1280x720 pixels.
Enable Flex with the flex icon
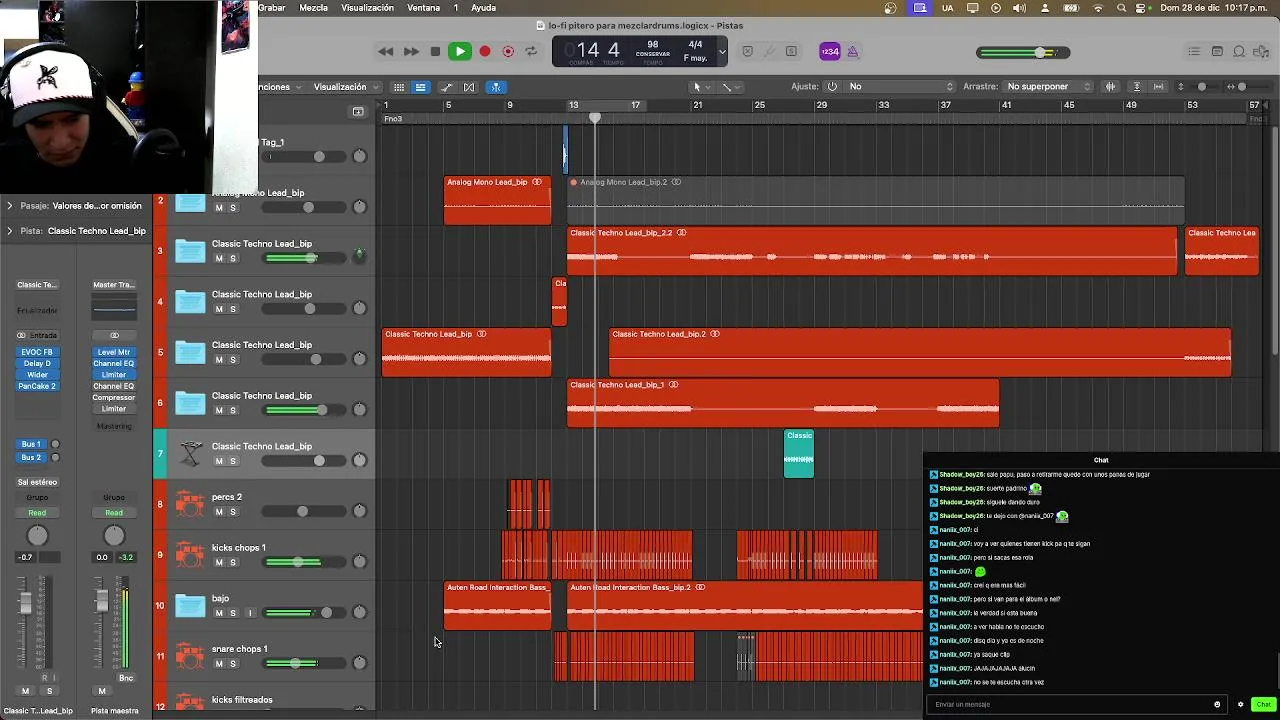(x=469, y=87)
